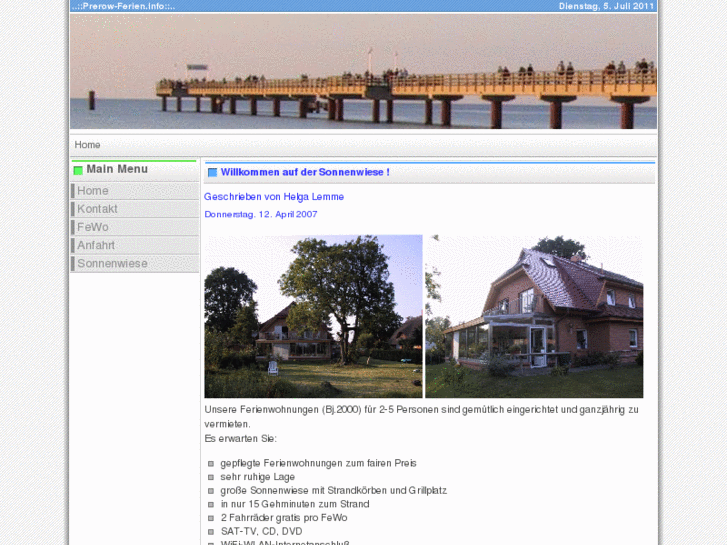Select FeWo in the Main Menu
The width and height of the screenshot is (727, 545).
pyautogui.click(x=134, y=227)
